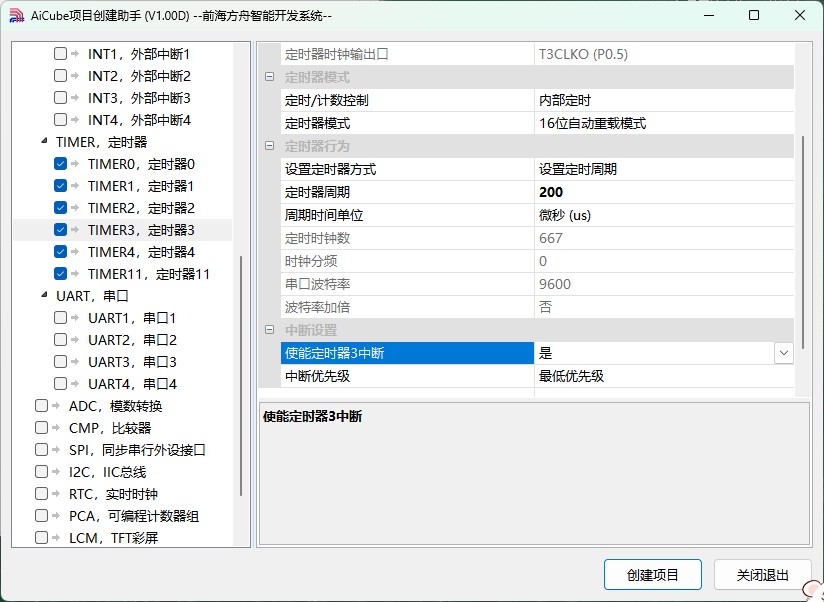
Task: Minimize the AiCube window
Action: click(x=709, y=15)
